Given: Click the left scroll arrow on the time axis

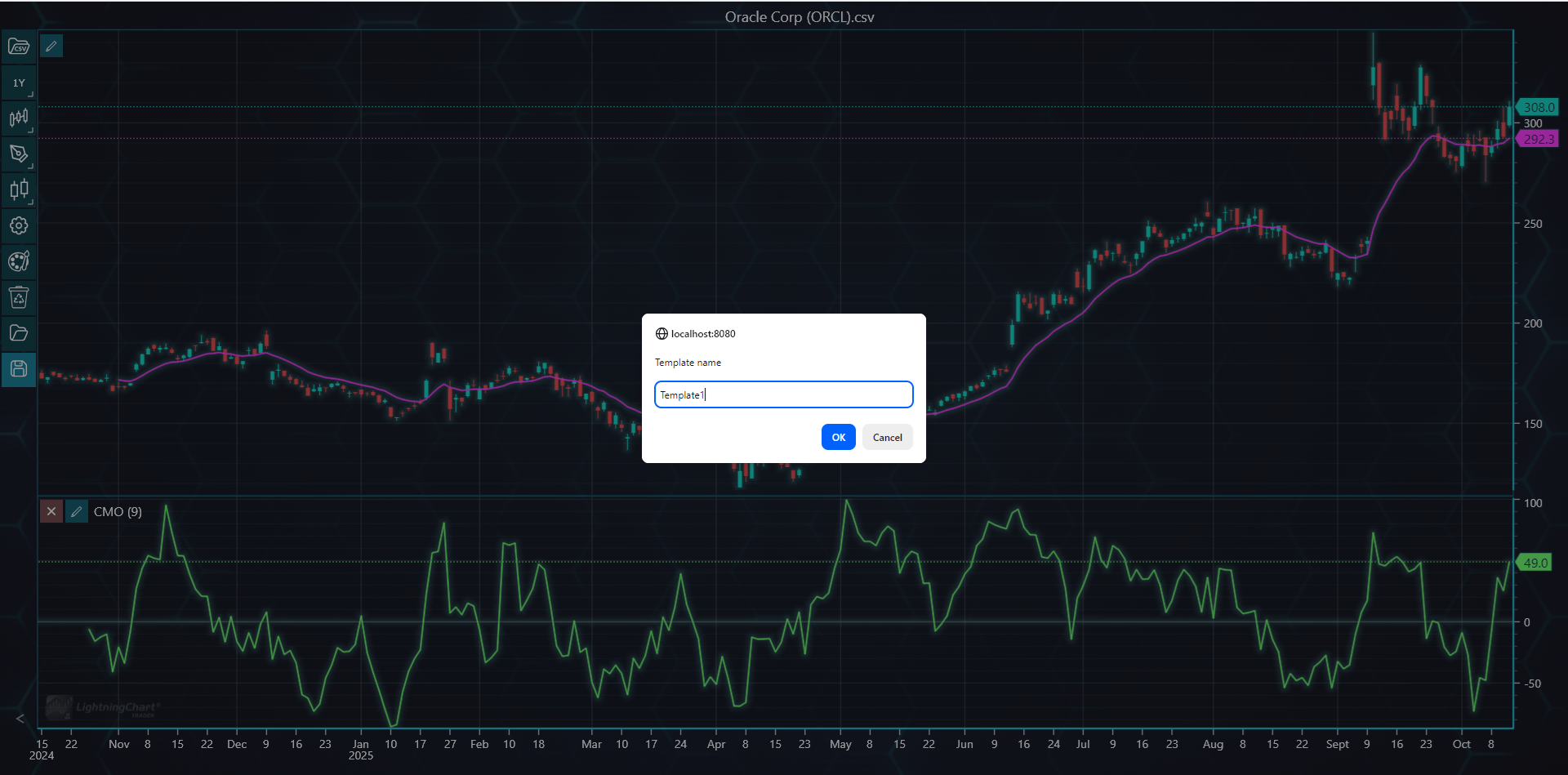Looking at the screenshot, I should (x=20, y=719).
